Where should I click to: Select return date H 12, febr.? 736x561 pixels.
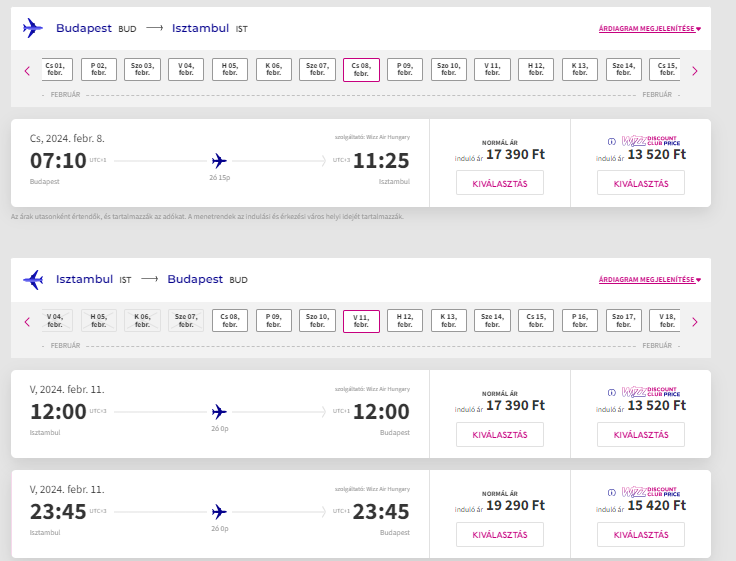405,320
